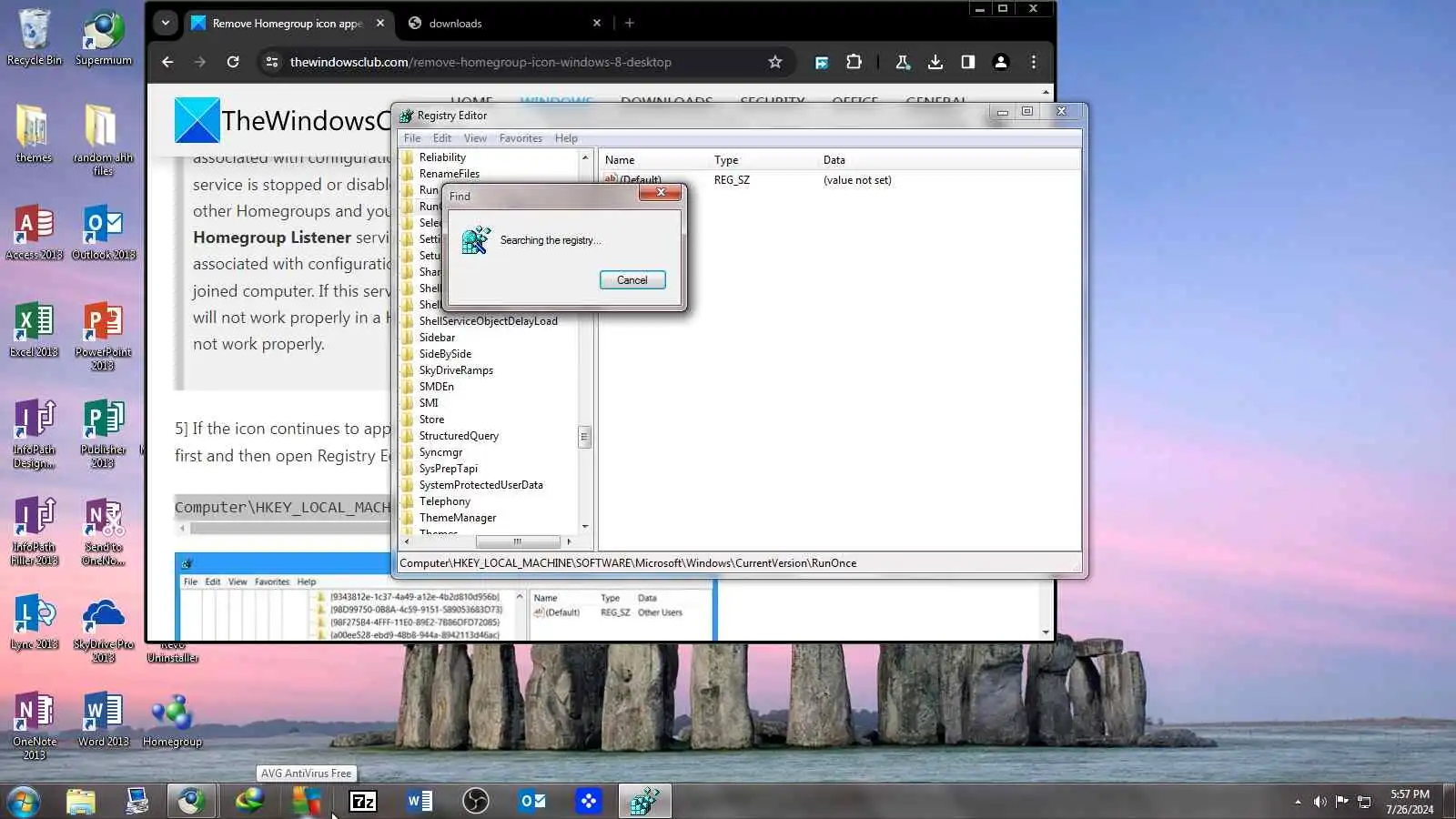The width and height of the screenshot is (1456, 819).
Task: Open the browser Extensions puzzle icon
Action: [x=854, y=62]
